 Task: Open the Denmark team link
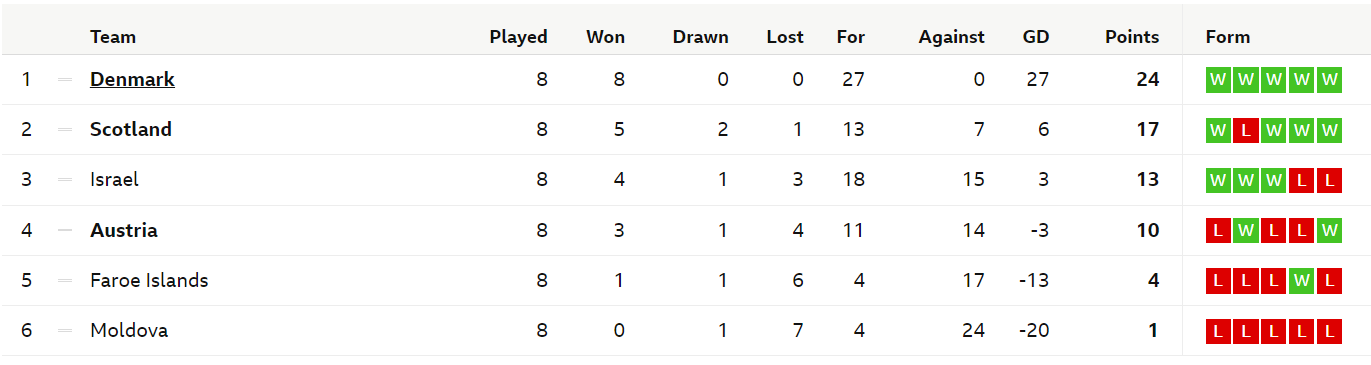[132, 79]
